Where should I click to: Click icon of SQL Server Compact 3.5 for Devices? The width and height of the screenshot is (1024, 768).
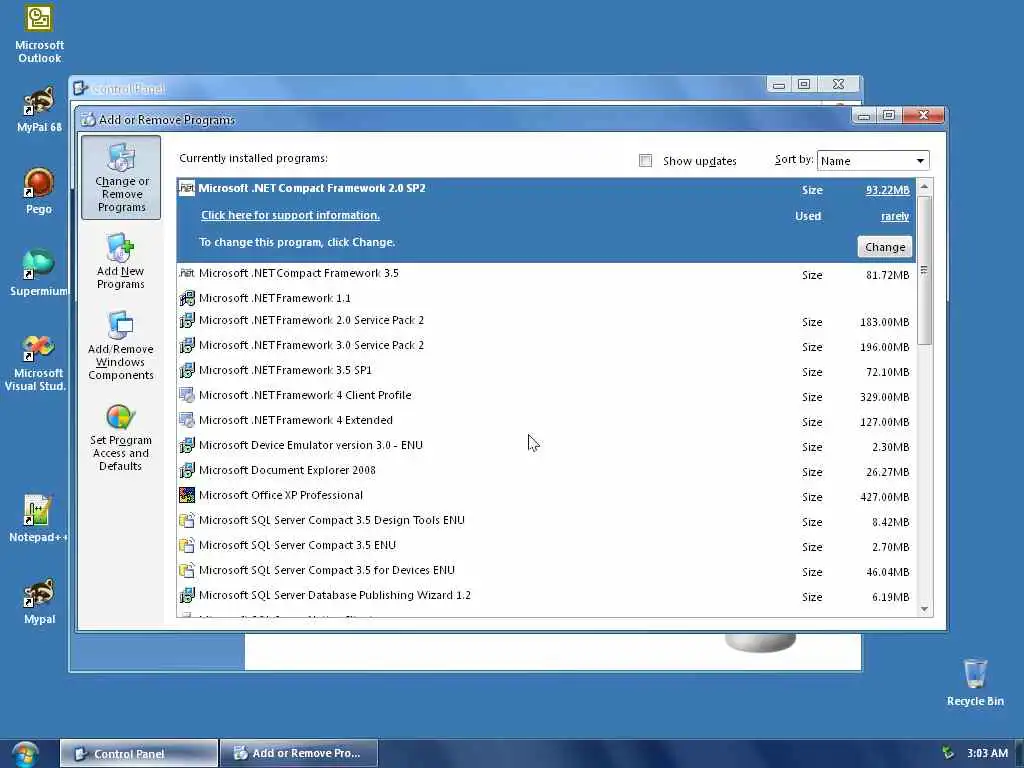click(187, 570)
